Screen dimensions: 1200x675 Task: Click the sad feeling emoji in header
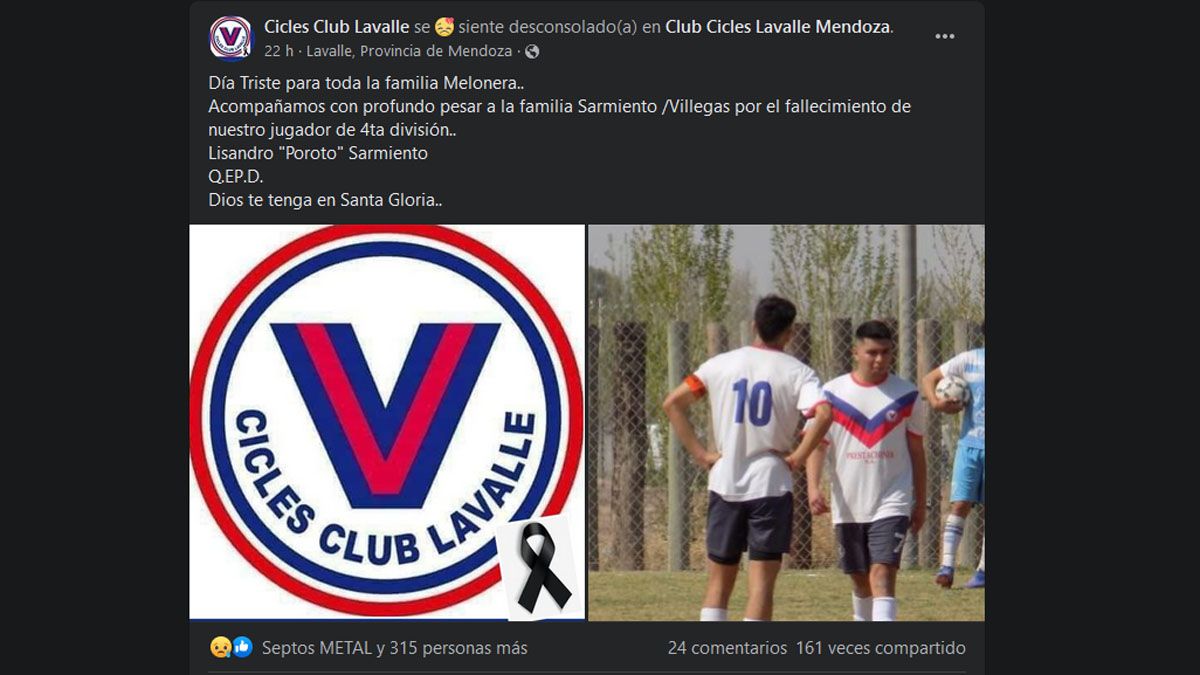444,27
